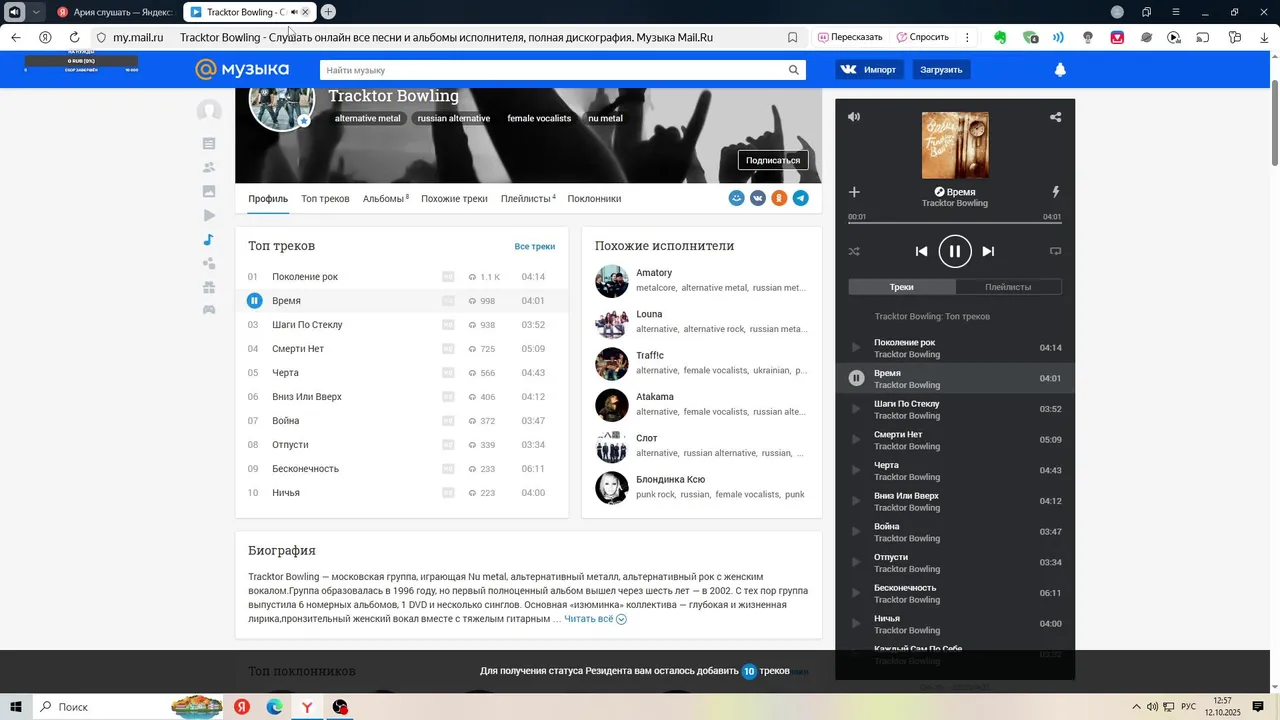Pause playback with the round button
Image resolution: width=1280 pixels, height=720 pixels.
[955, 251]
